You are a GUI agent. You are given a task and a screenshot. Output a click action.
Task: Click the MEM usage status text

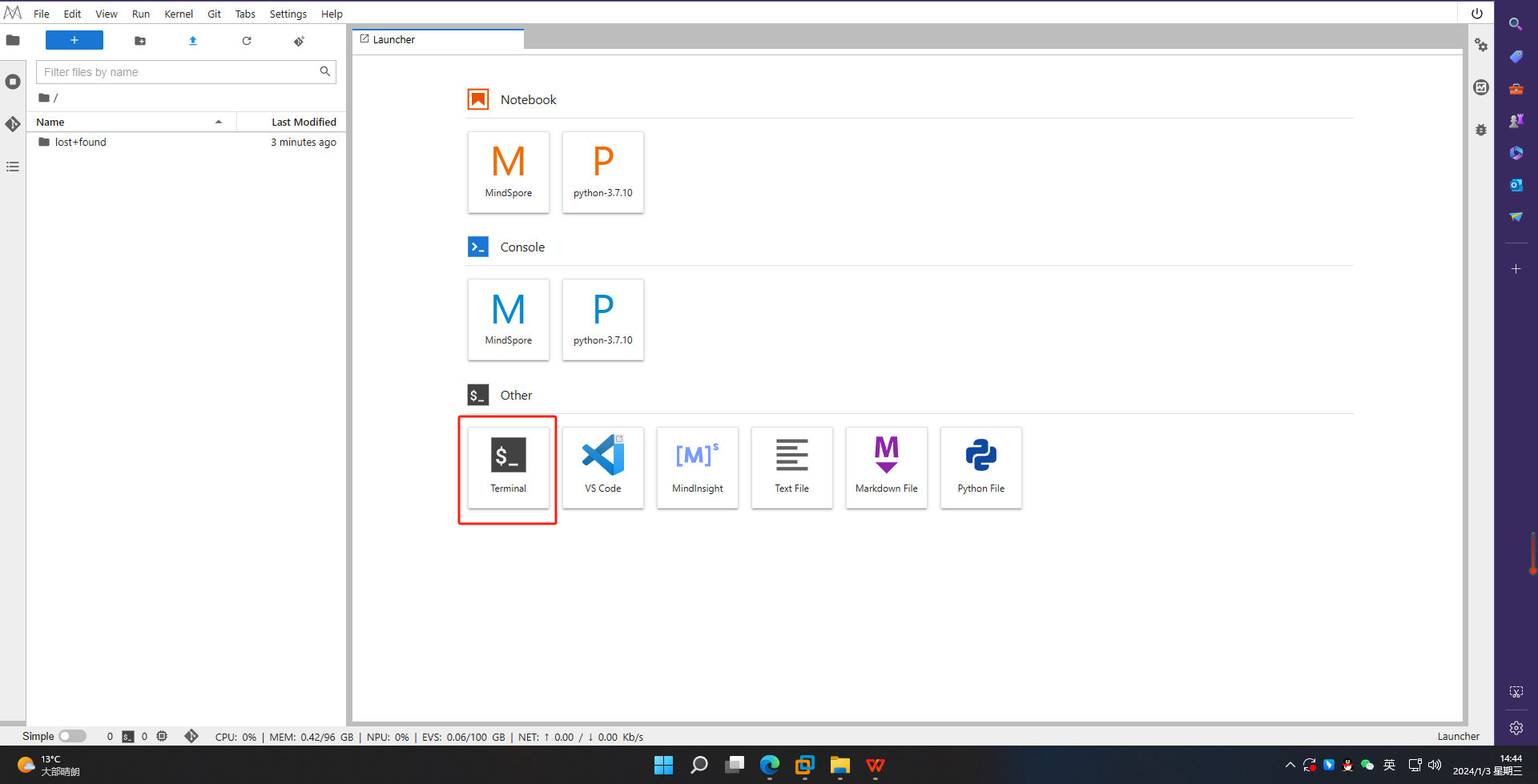[x=312, y=737]
